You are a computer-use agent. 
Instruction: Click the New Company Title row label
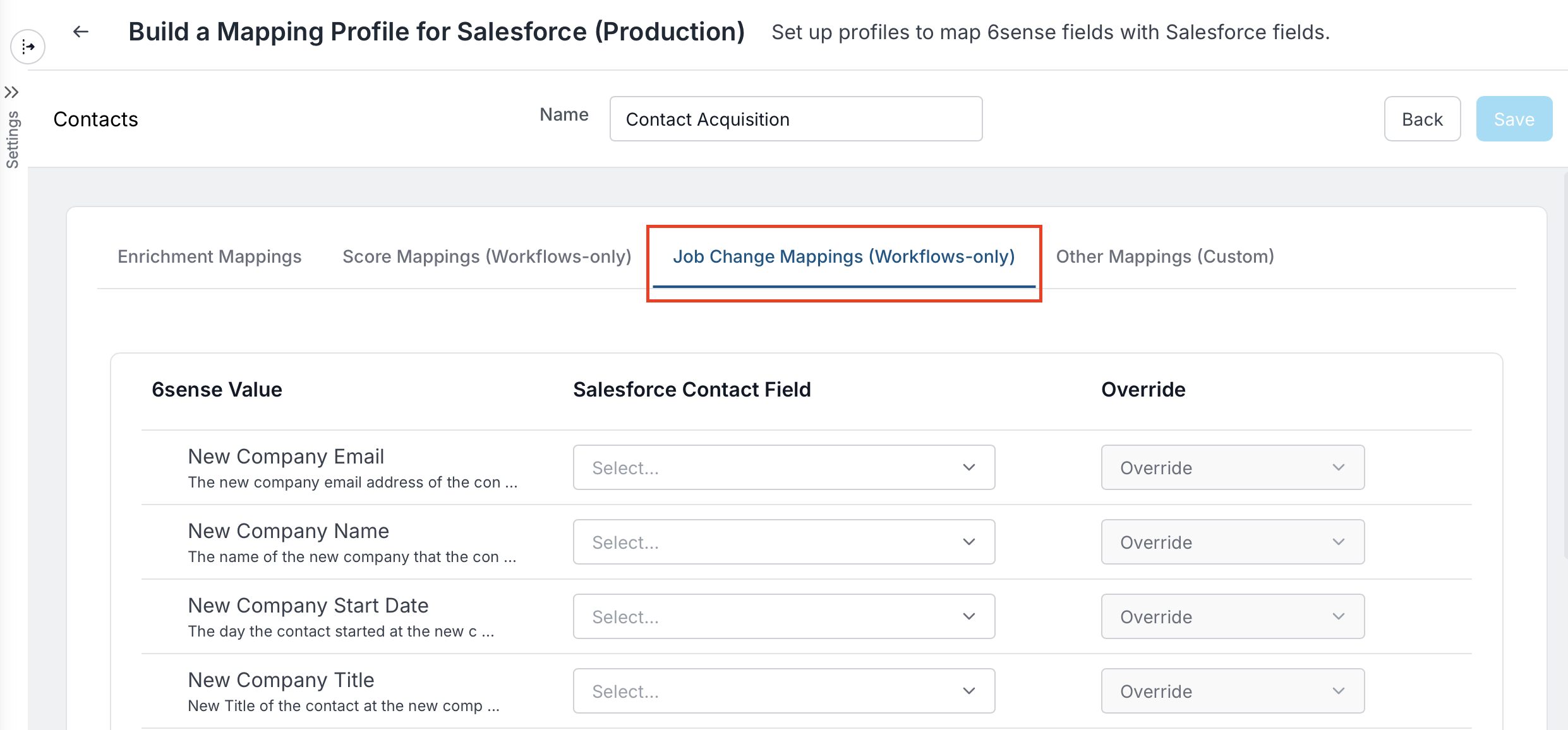tap(281, 679)
